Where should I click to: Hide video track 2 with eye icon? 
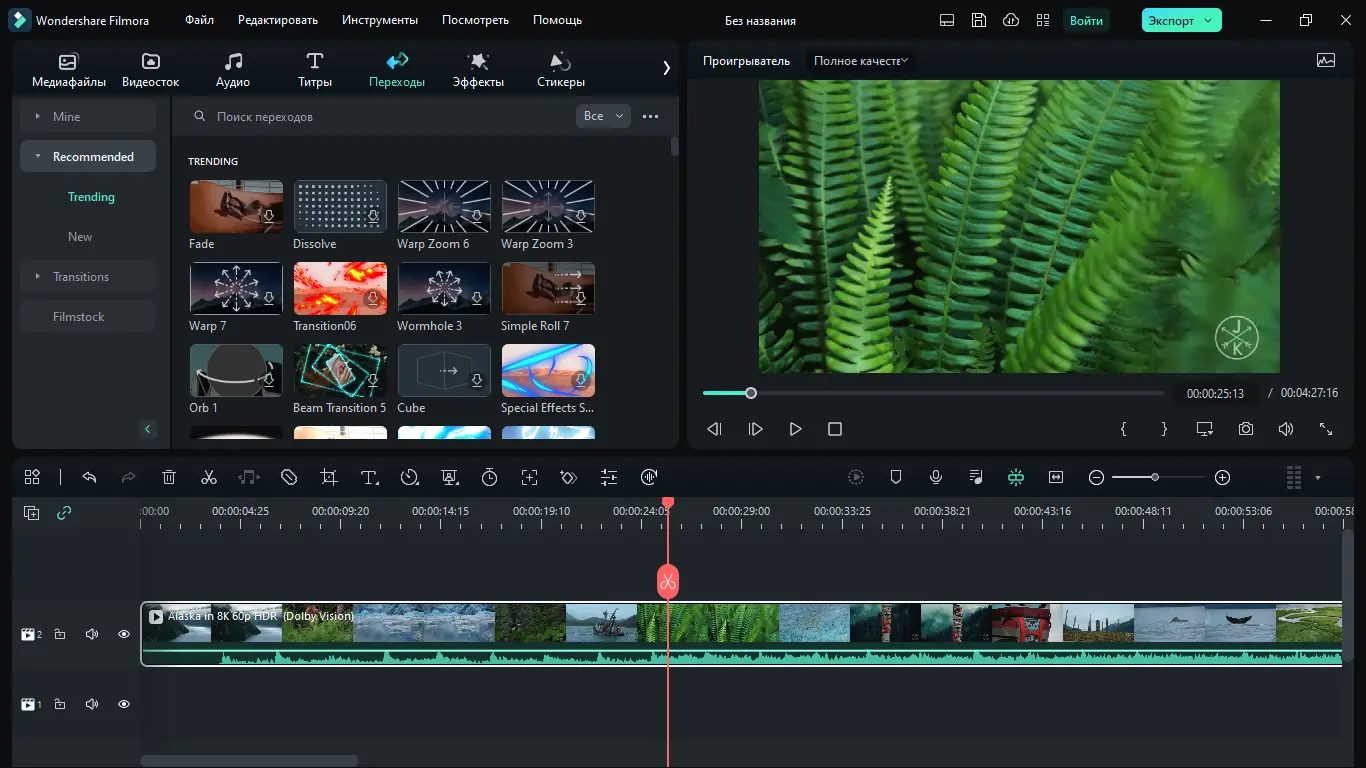click(x=124, y=634)
